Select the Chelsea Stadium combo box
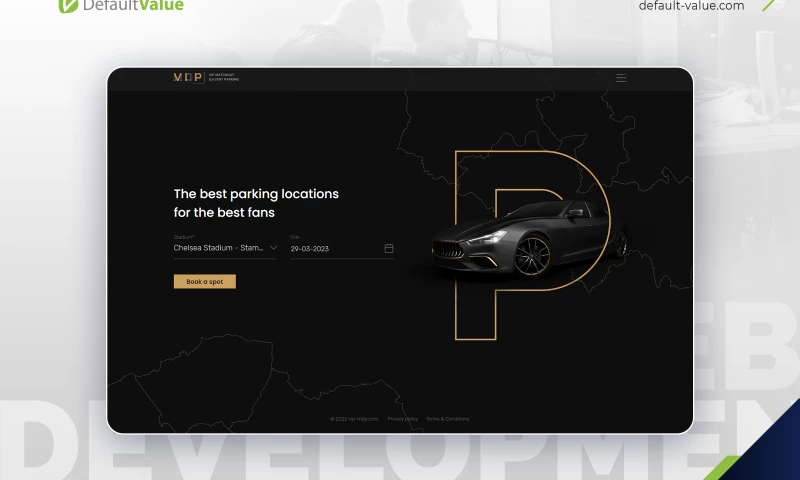The width and height of the screenshot is (800, 480). (225, 248)
